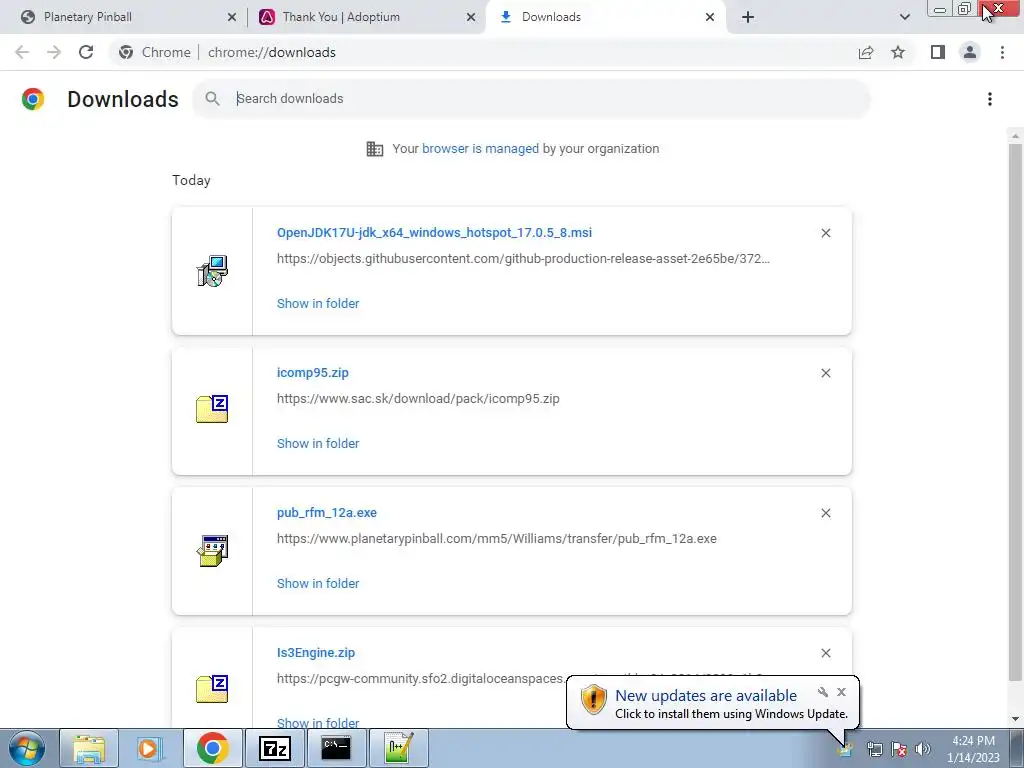
Task: Open the icomp95.zip file link
Action: coord(313,373)
